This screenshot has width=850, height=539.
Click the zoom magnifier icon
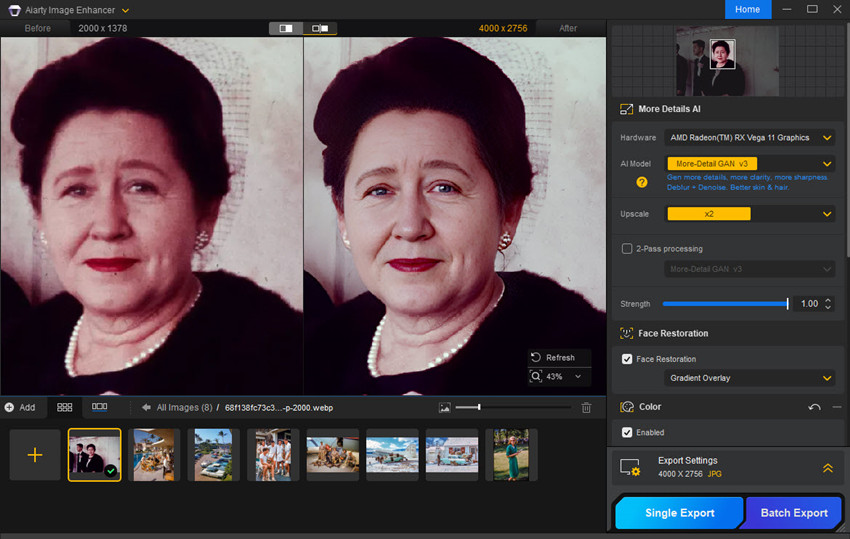(536, 376)
